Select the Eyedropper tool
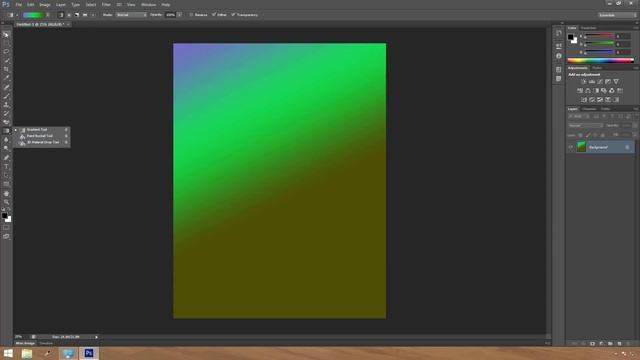Image resolution: width=640 pixels, height=360 pixels. (x=6, y=78)
